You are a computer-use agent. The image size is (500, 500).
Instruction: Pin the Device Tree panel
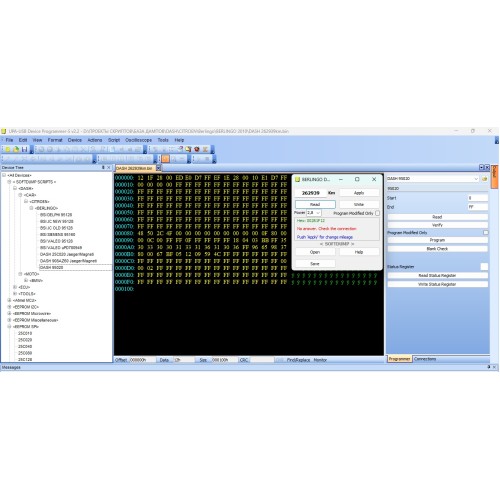[103, 167]
